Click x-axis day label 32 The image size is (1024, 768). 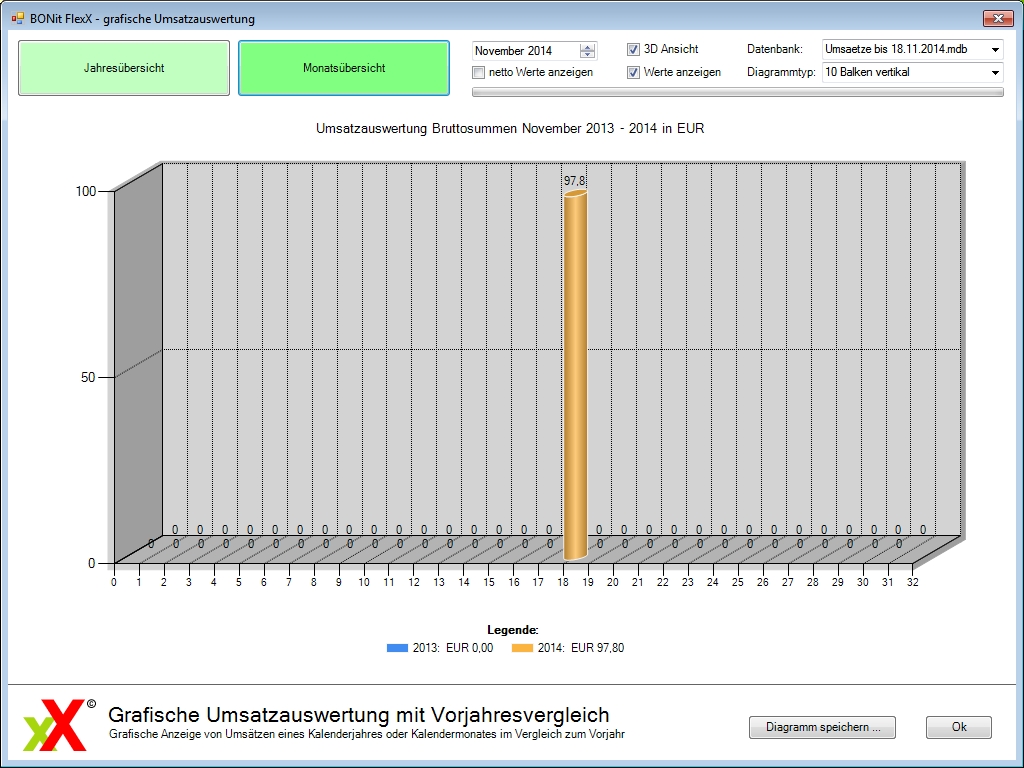[x=912, y=582]
